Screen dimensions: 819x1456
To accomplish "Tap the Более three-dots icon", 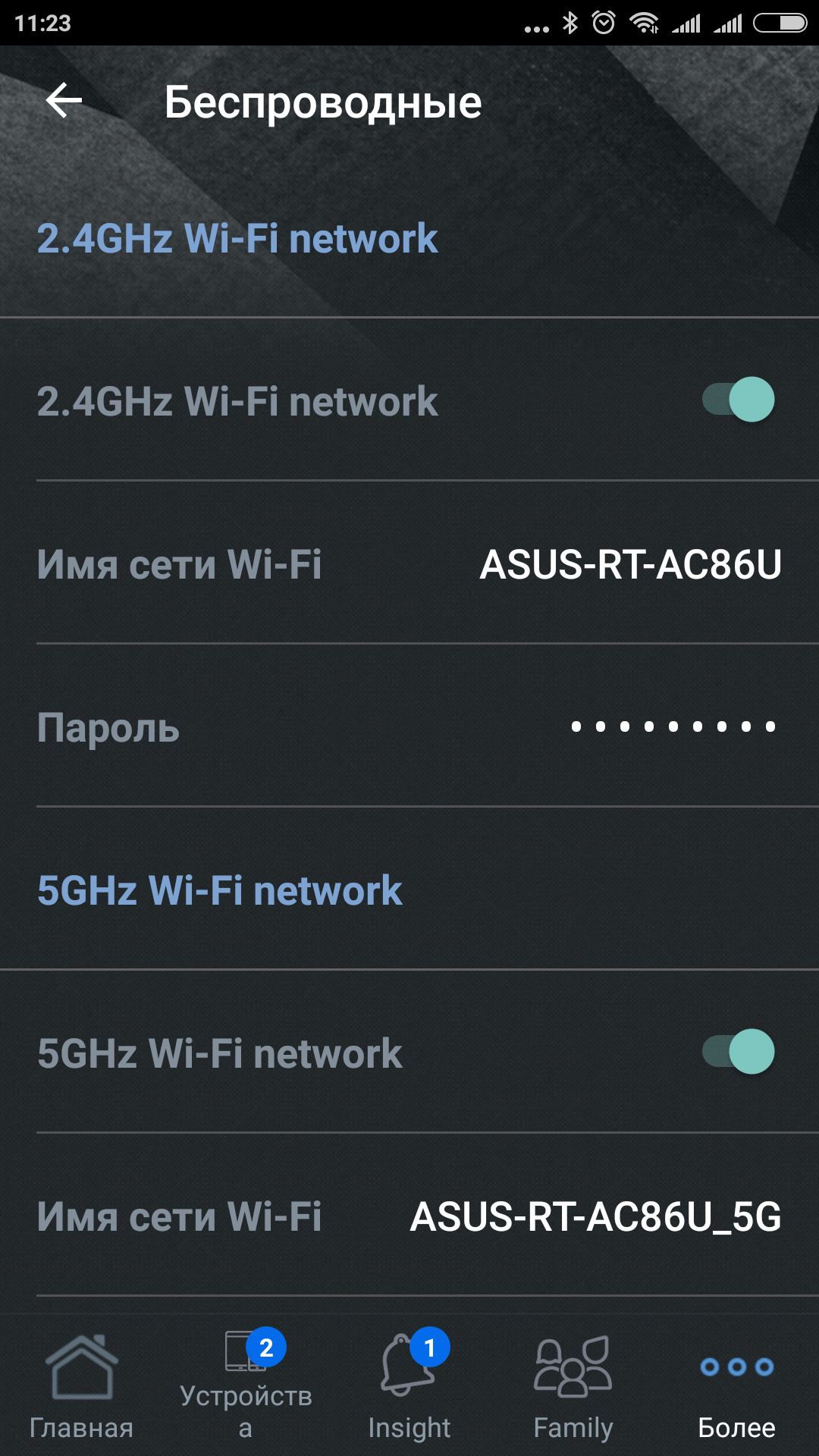I will tap(736, 1367).
